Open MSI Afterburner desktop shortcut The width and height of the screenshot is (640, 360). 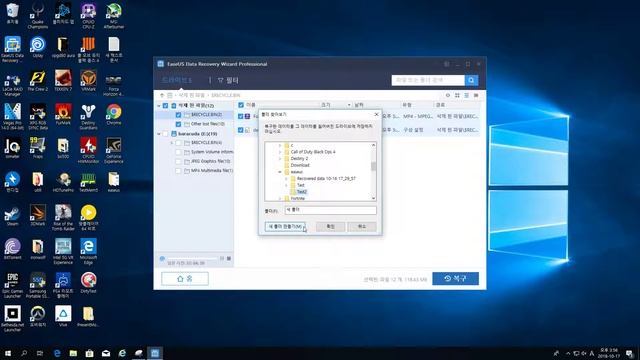(113, 16)
